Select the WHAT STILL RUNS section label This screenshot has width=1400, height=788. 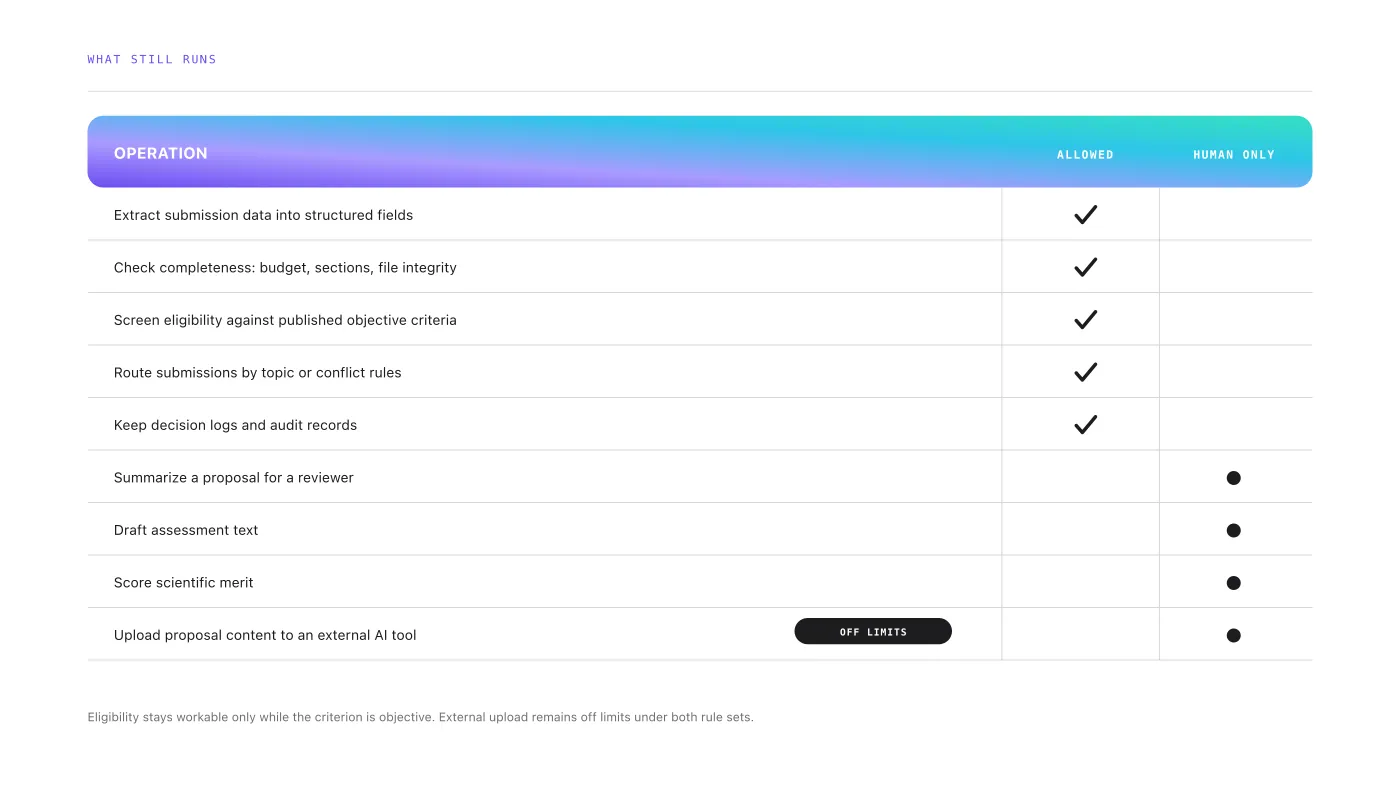coord(152,59)
